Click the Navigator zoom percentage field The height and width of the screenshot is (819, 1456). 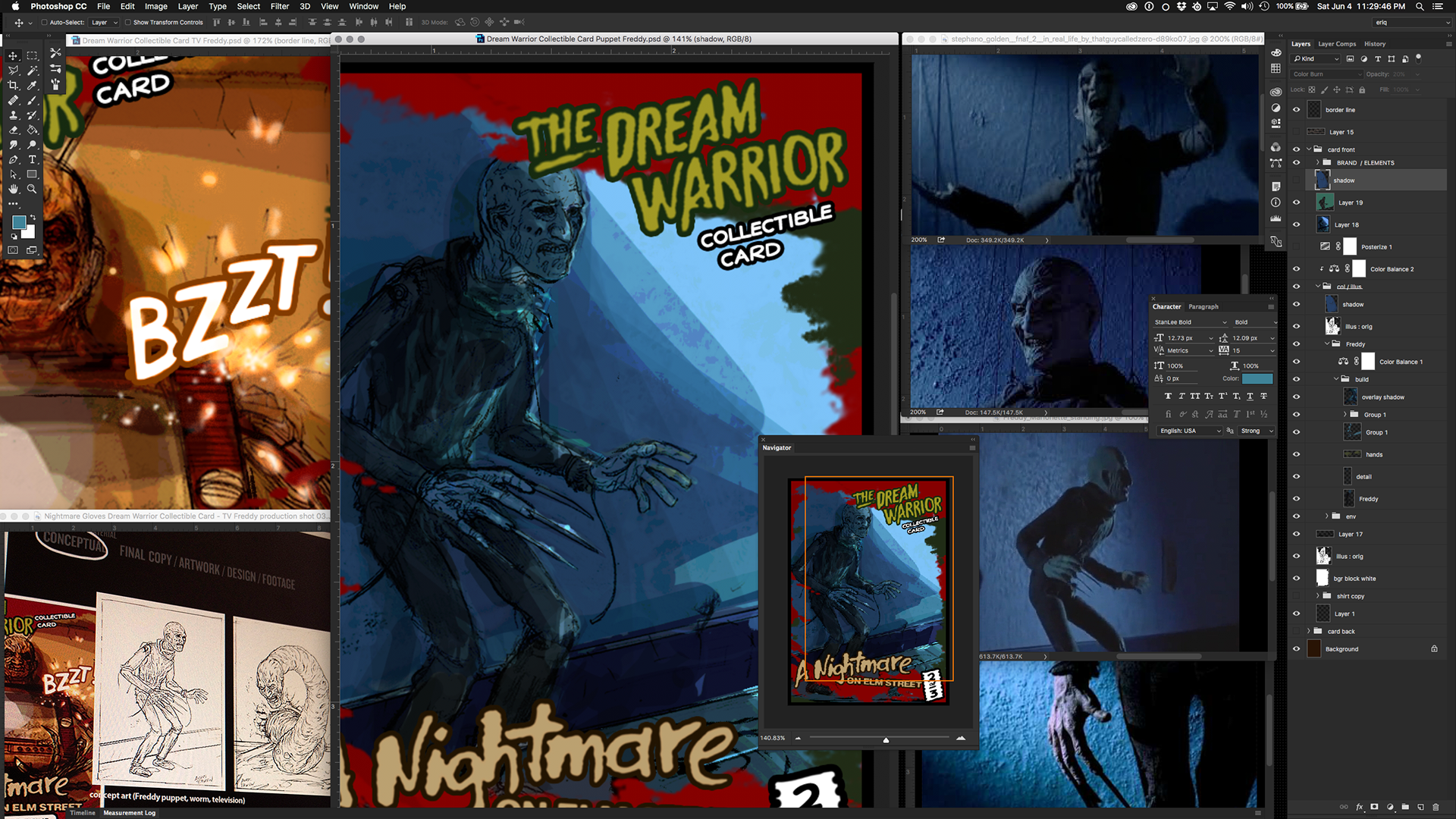[773, 738]
